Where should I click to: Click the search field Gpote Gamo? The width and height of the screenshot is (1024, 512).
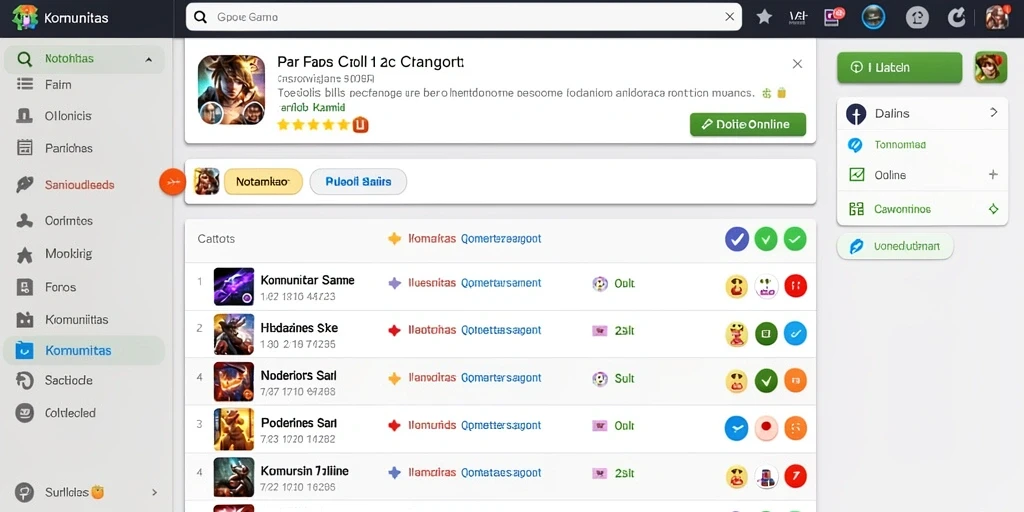pos(464,17)
